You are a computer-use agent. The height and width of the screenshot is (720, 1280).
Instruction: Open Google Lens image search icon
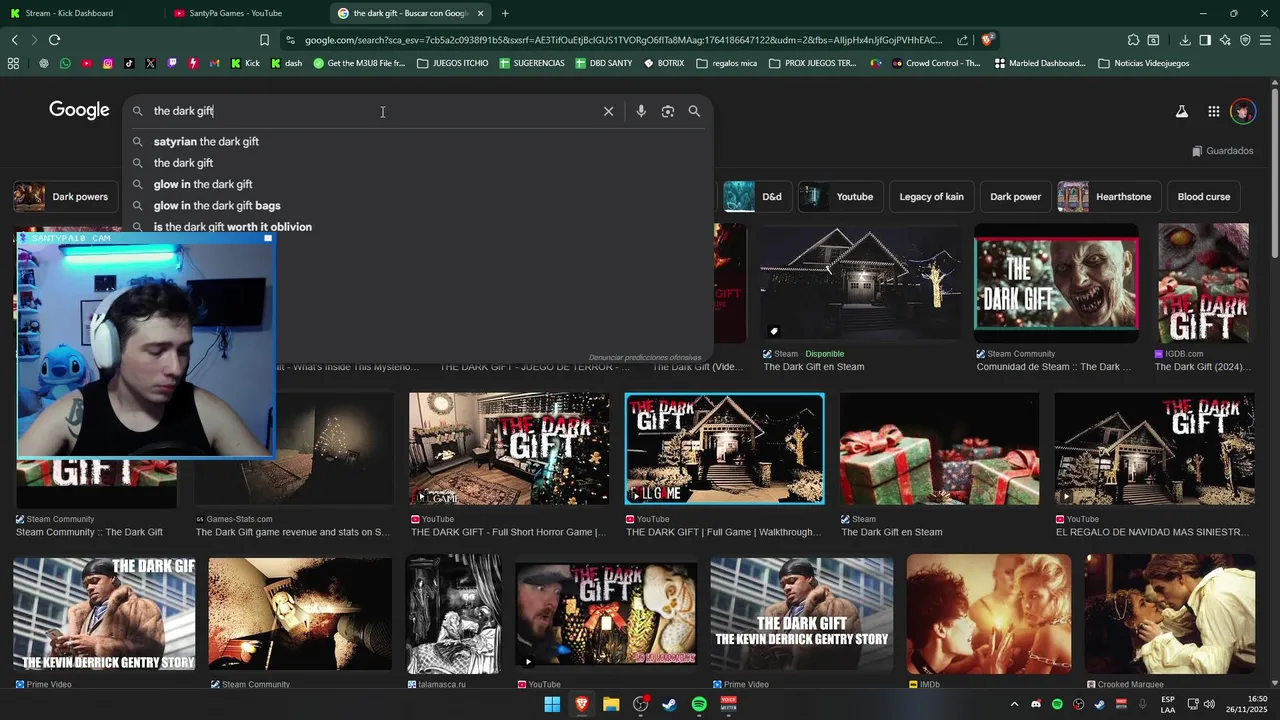(x=668, y=111)
